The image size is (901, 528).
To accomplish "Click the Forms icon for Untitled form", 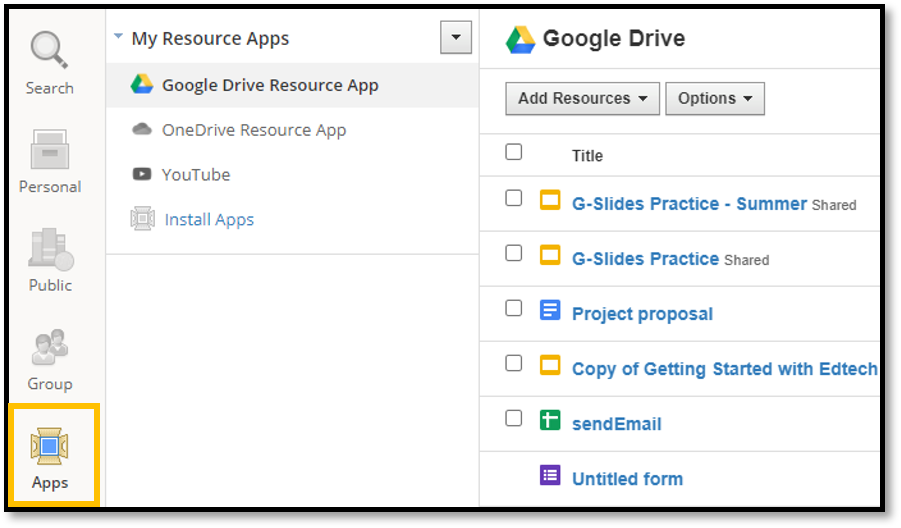I will click(x=550, y=475).
